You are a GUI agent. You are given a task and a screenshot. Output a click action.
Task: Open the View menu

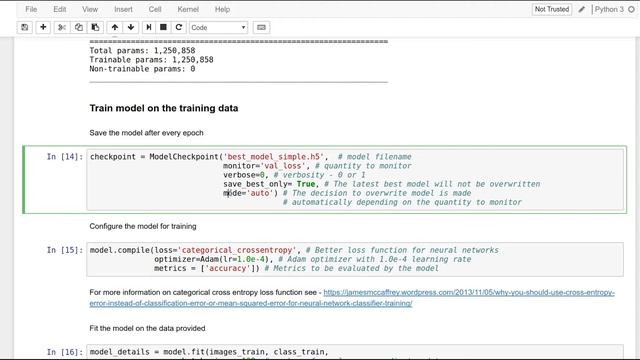click(90, 9)
